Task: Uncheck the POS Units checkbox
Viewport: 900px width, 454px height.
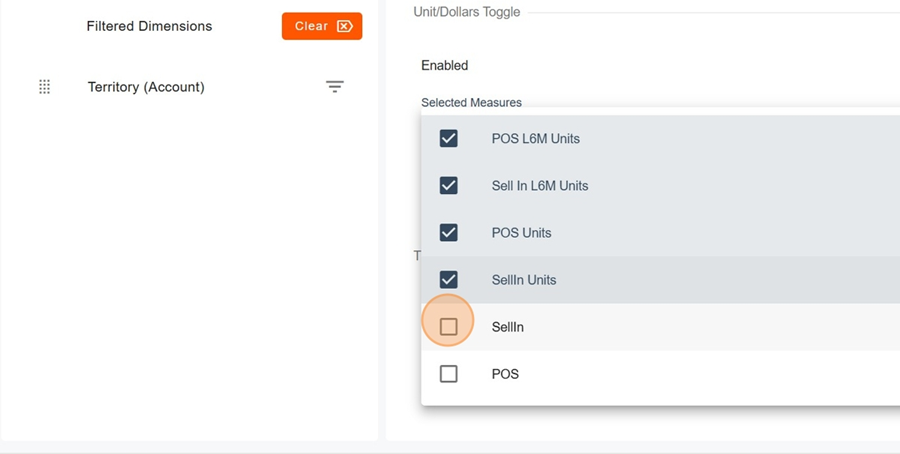Action: [x=449, y=233]
